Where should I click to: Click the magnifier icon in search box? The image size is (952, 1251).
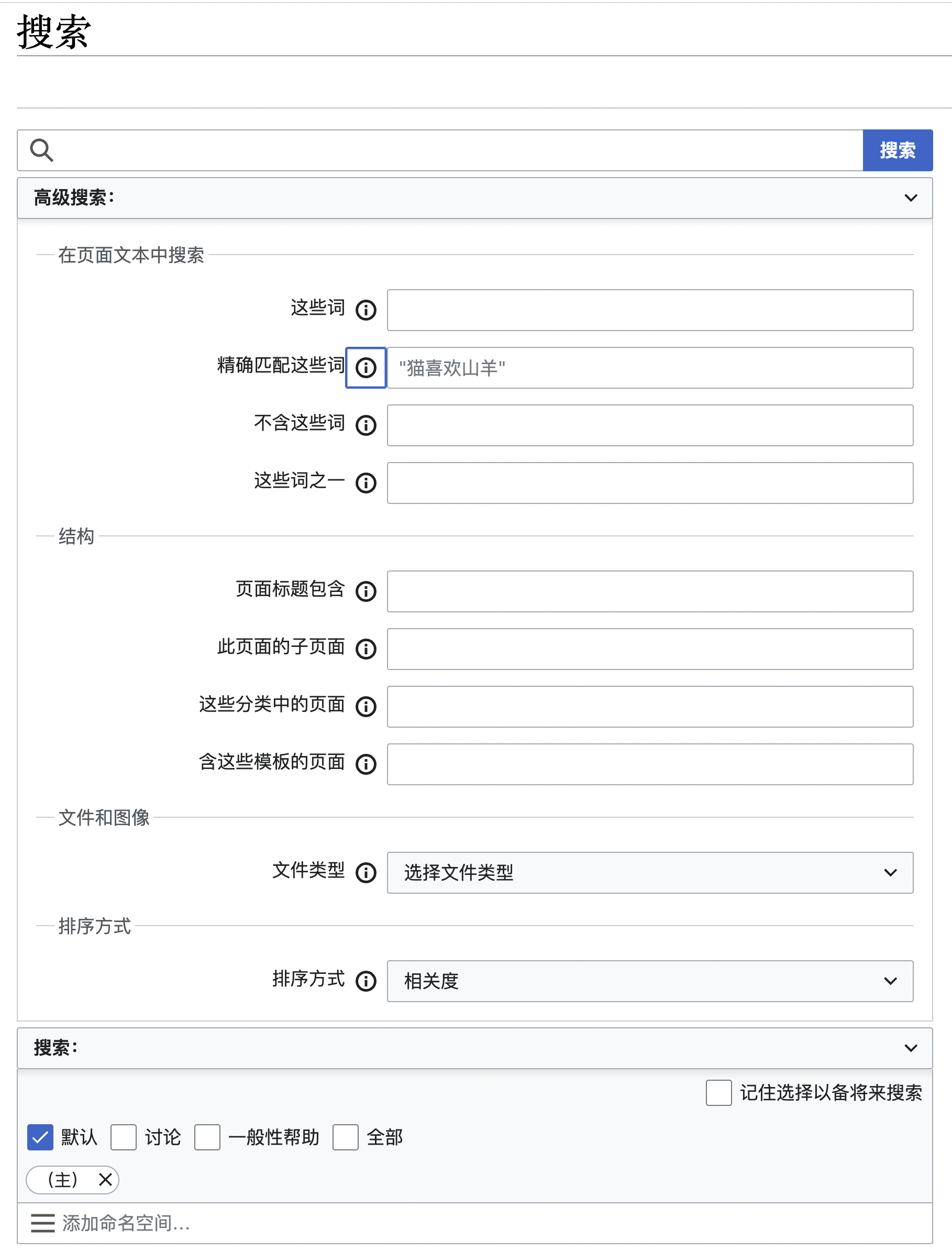pos(41,150)
